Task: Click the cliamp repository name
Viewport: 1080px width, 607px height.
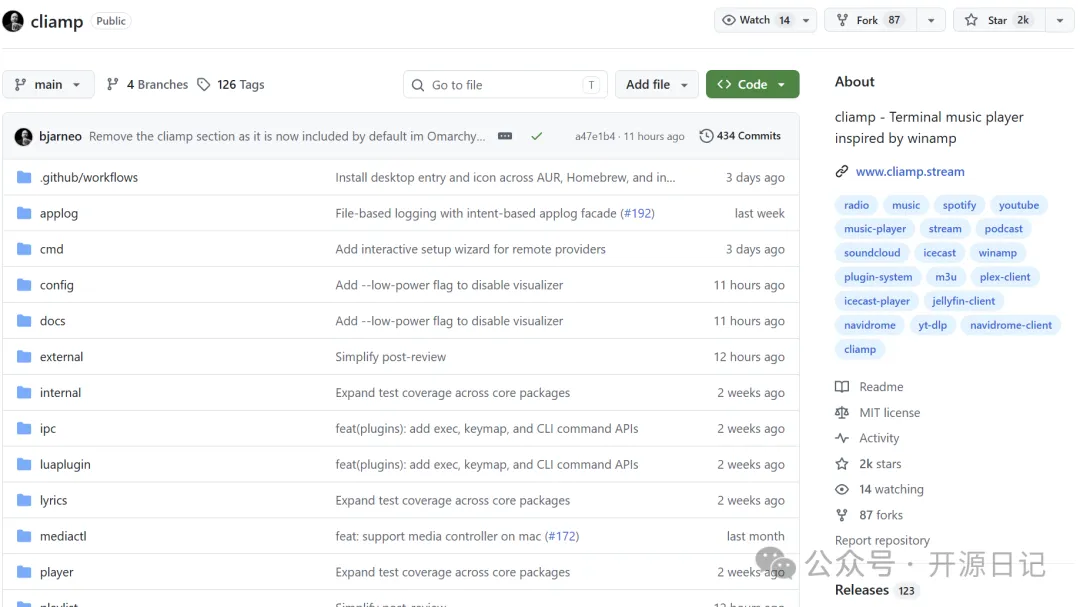Action: 56,21
